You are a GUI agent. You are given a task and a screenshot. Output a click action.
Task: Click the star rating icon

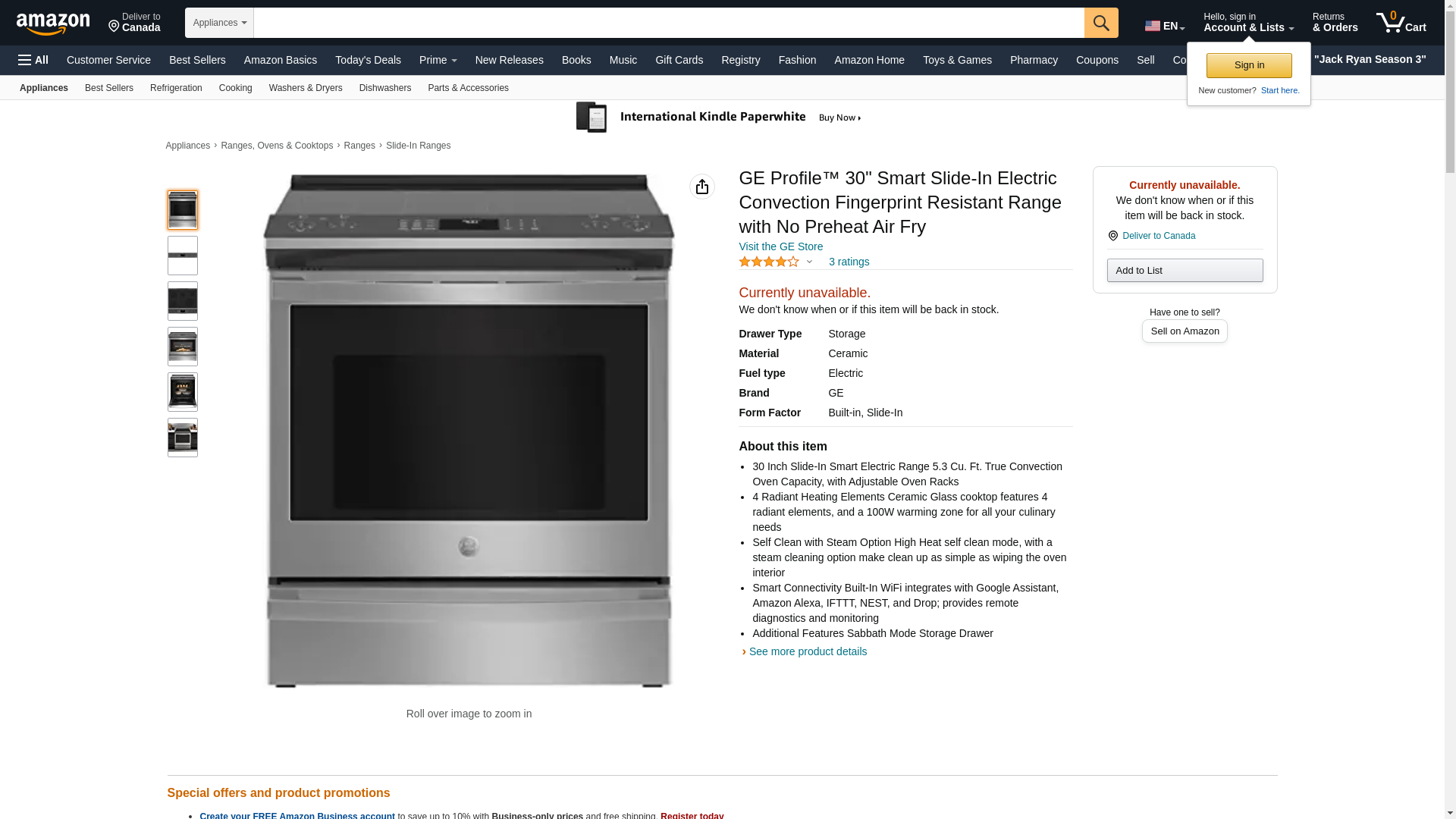pyautogui.click(x=769, y=262)
